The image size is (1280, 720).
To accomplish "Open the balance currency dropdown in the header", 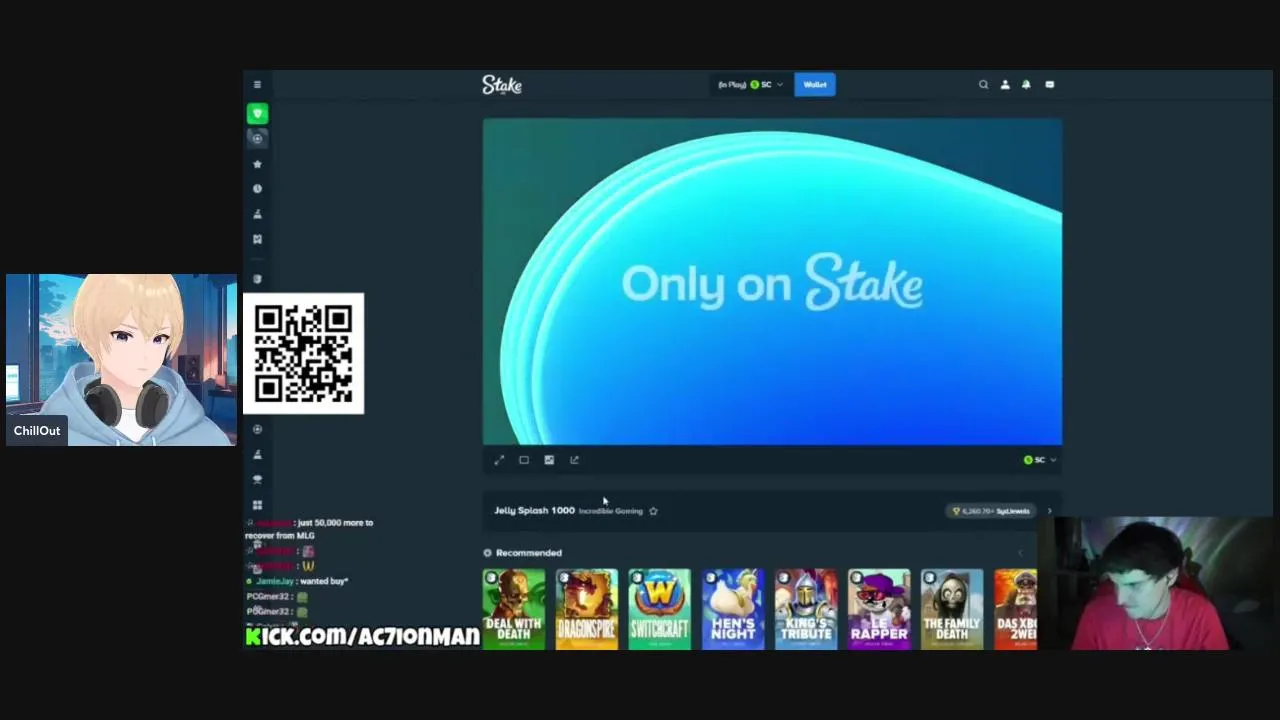I will (750, 85).
